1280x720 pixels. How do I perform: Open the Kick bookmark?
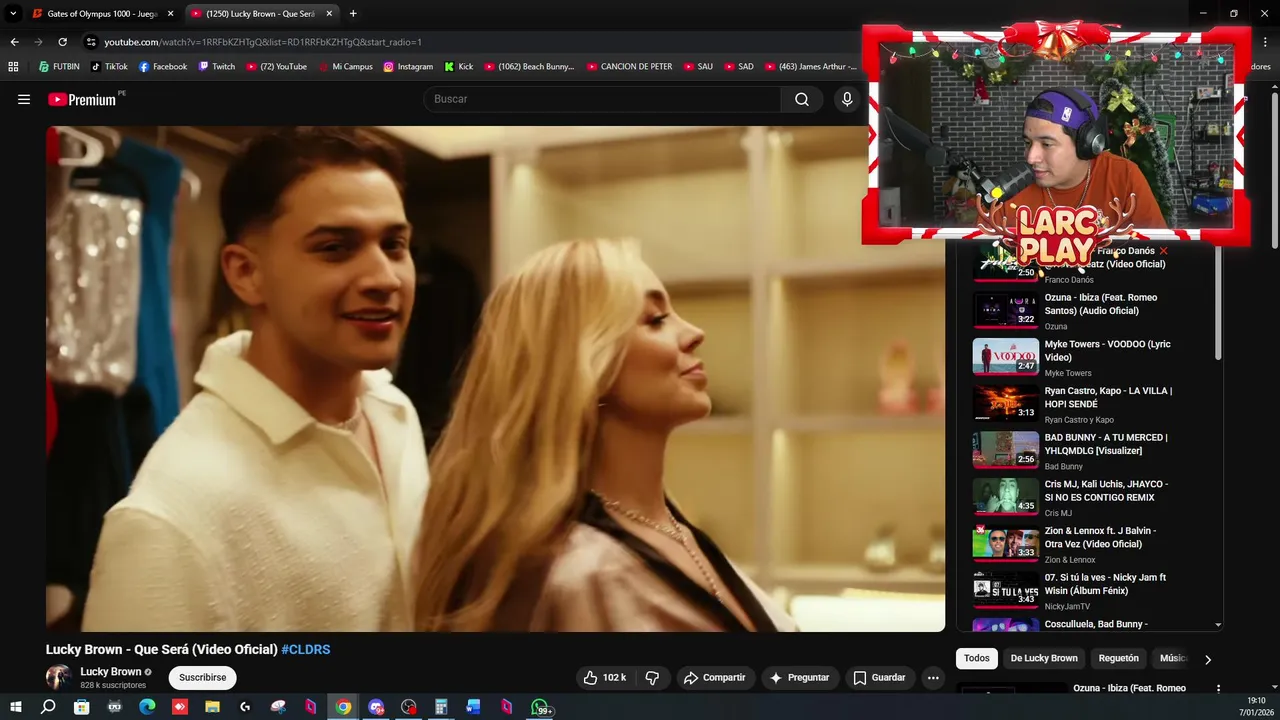click(x=459, y=67)
